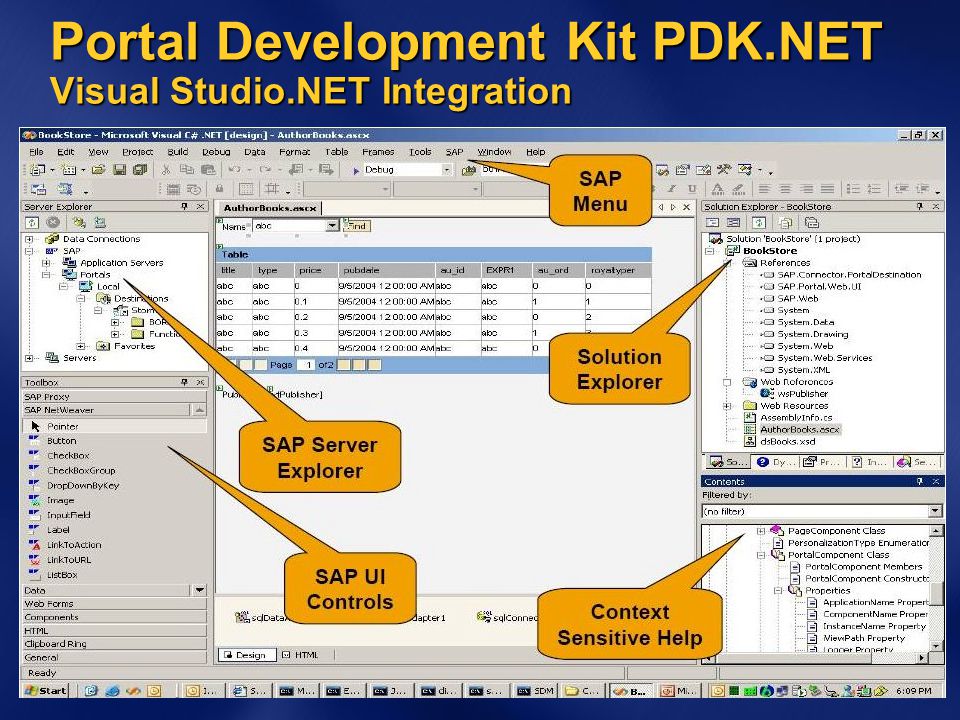The image size is (960, 720).
Task: Select the ViewPath Property help entry
Action: coord(864,638)
